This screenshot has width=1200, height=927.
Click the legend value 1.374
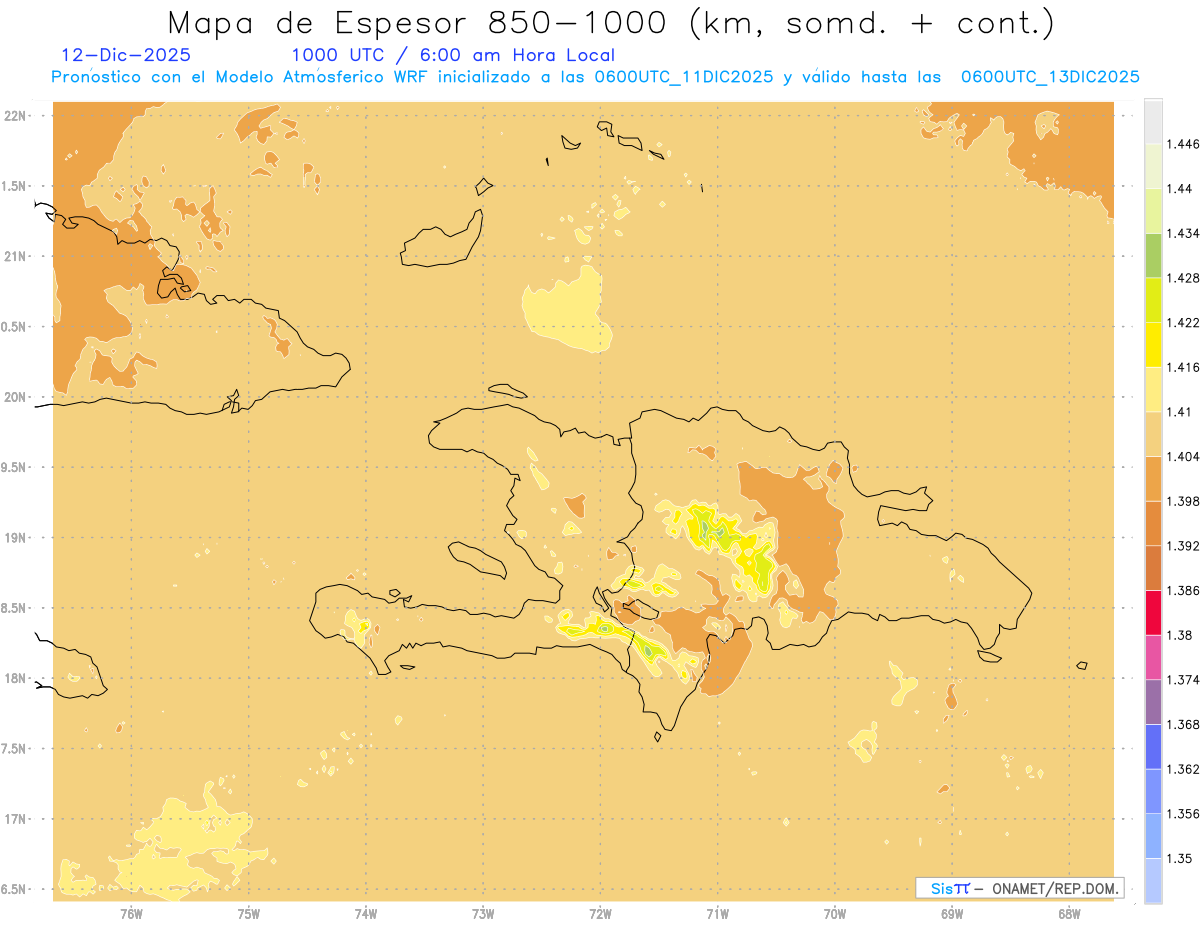(x=1184, y=680)
